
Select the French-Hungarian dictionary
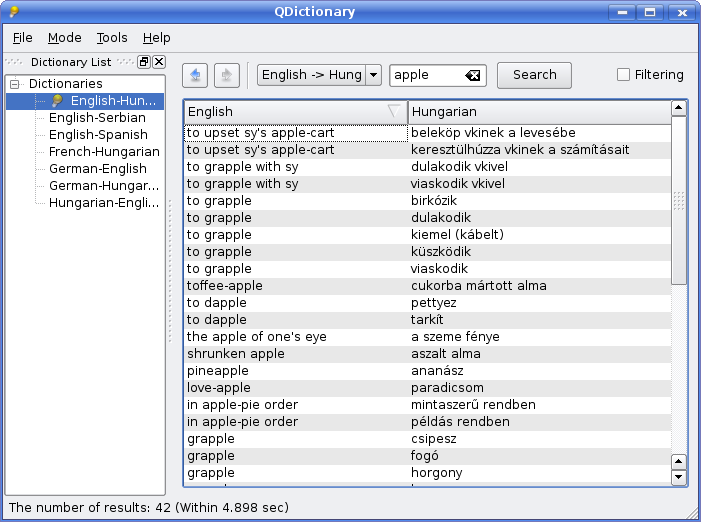(104, 152)
